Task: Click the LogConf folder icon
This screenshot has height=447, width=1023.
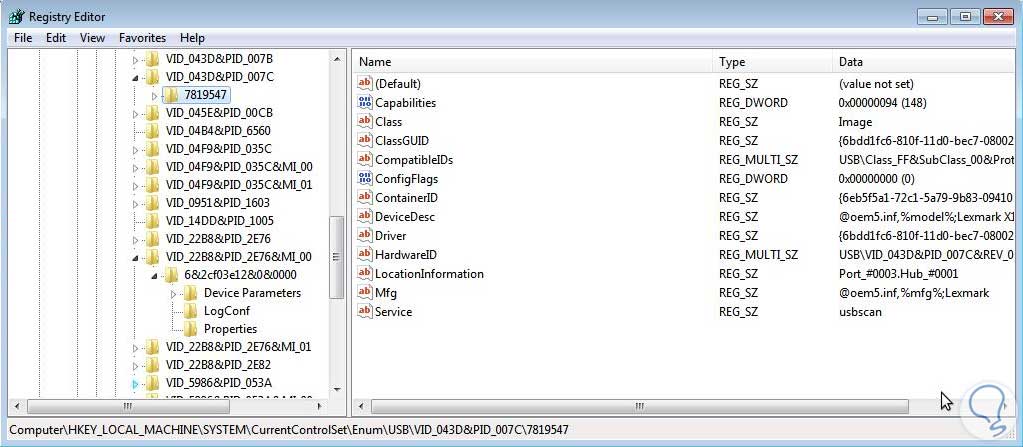Action: click(190, 311)
